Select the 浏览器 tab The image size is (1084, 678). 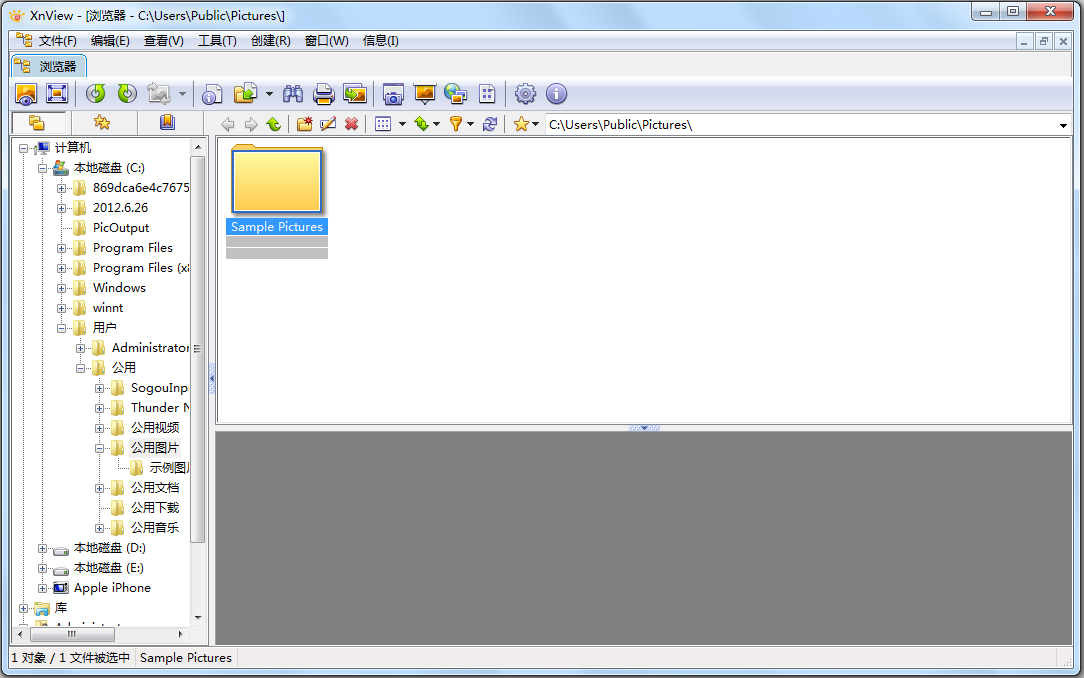click(x=48, y=66)
